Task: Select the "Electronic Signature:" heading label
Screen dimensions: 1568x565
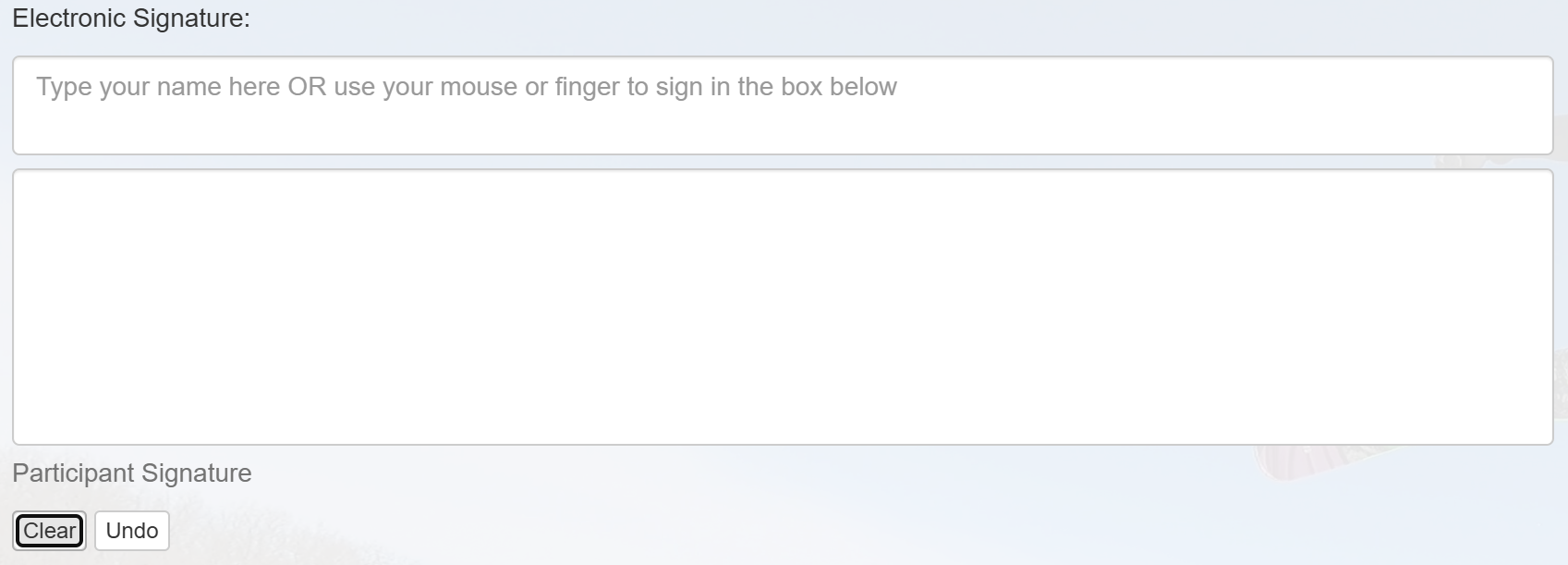Action: point(131,18)
